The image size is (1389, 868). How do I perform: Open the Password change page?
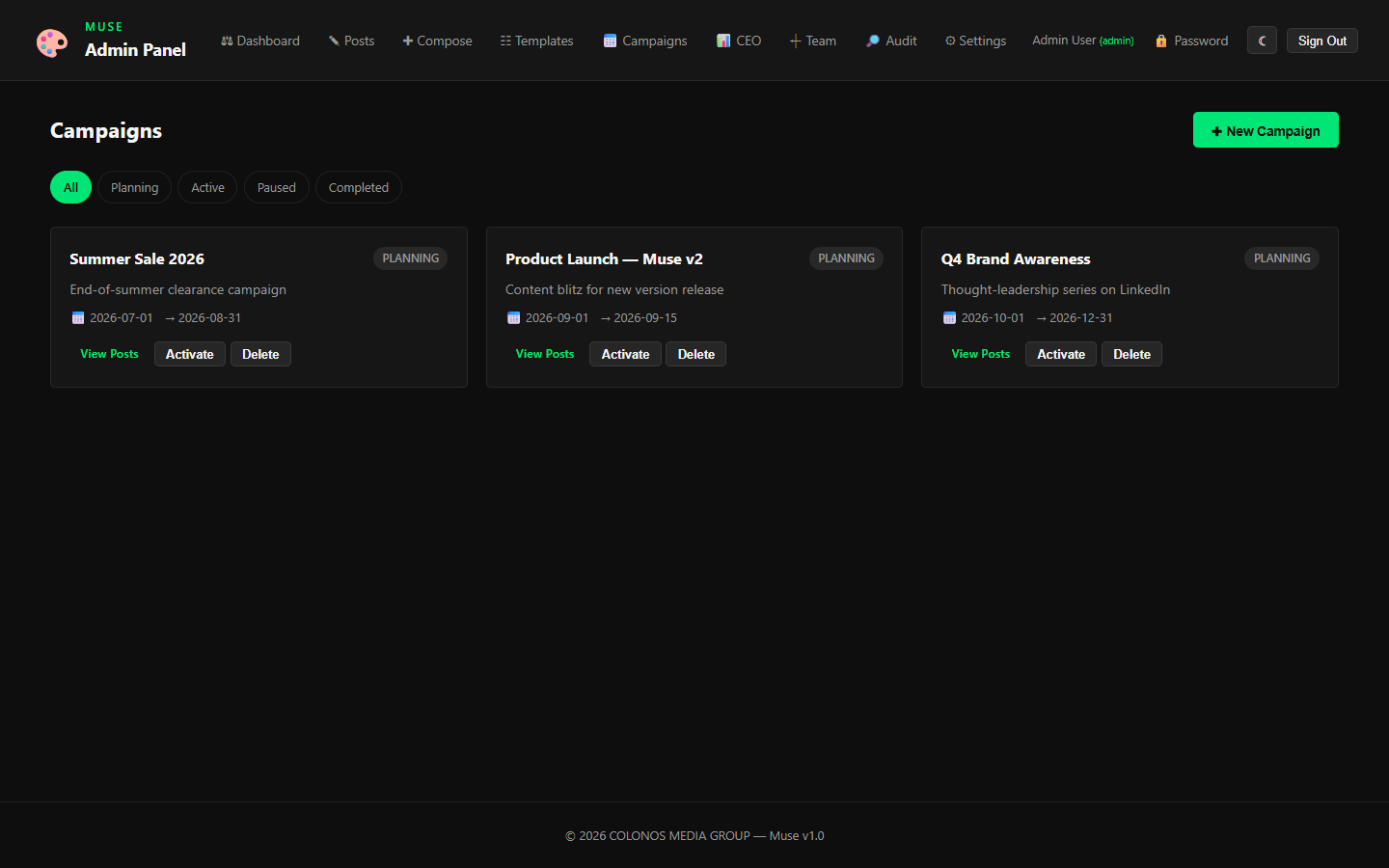pyautogui.click(x=1192, y=41)
